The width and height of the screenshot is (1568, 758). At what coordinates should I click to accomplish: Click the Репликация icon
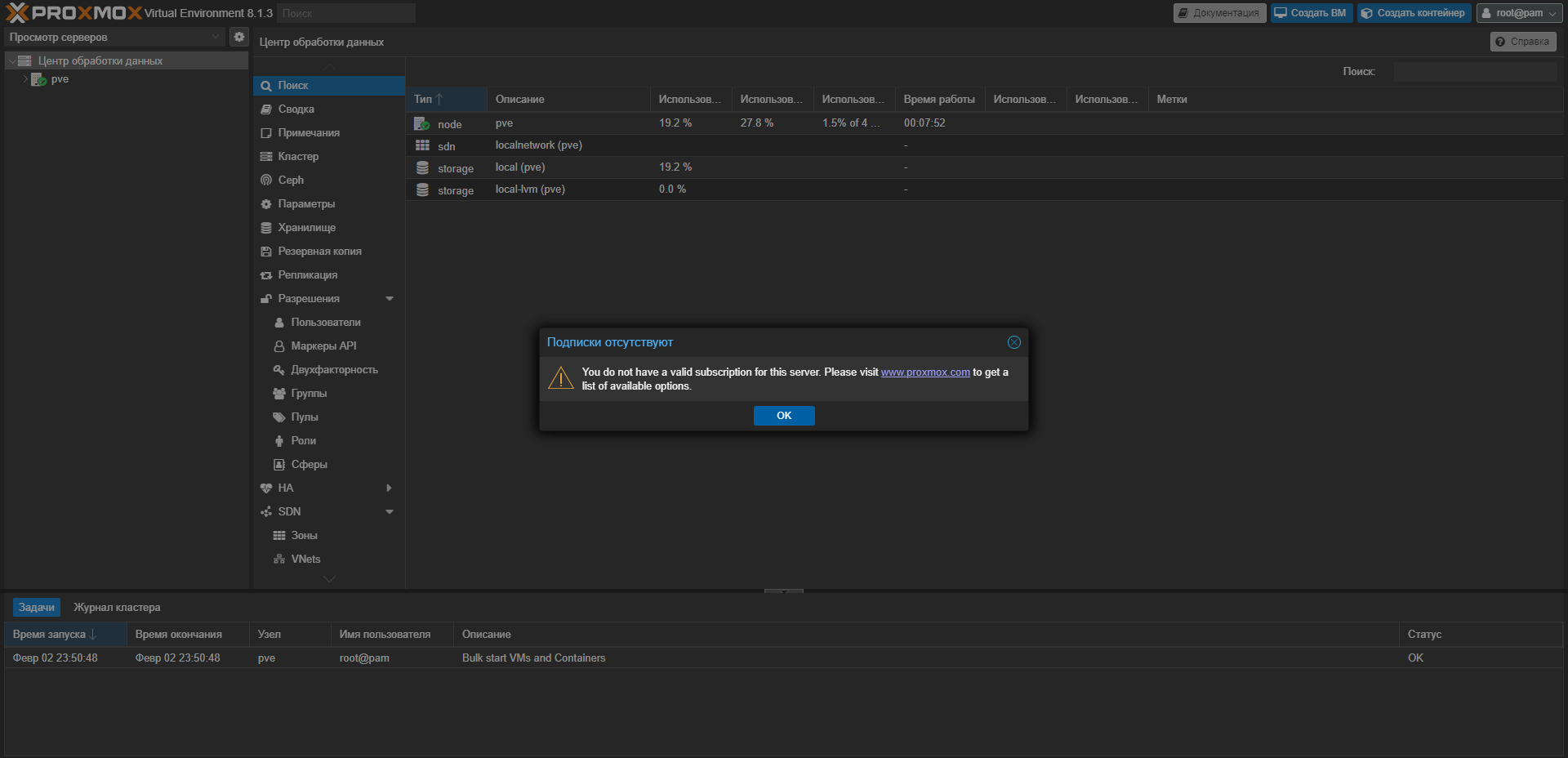266,275
